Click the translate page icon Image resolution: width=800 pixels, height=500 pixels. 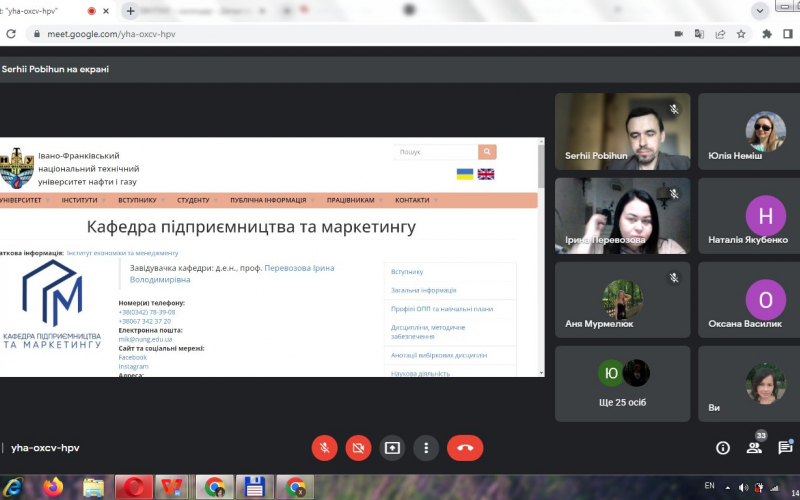(699, 34)
